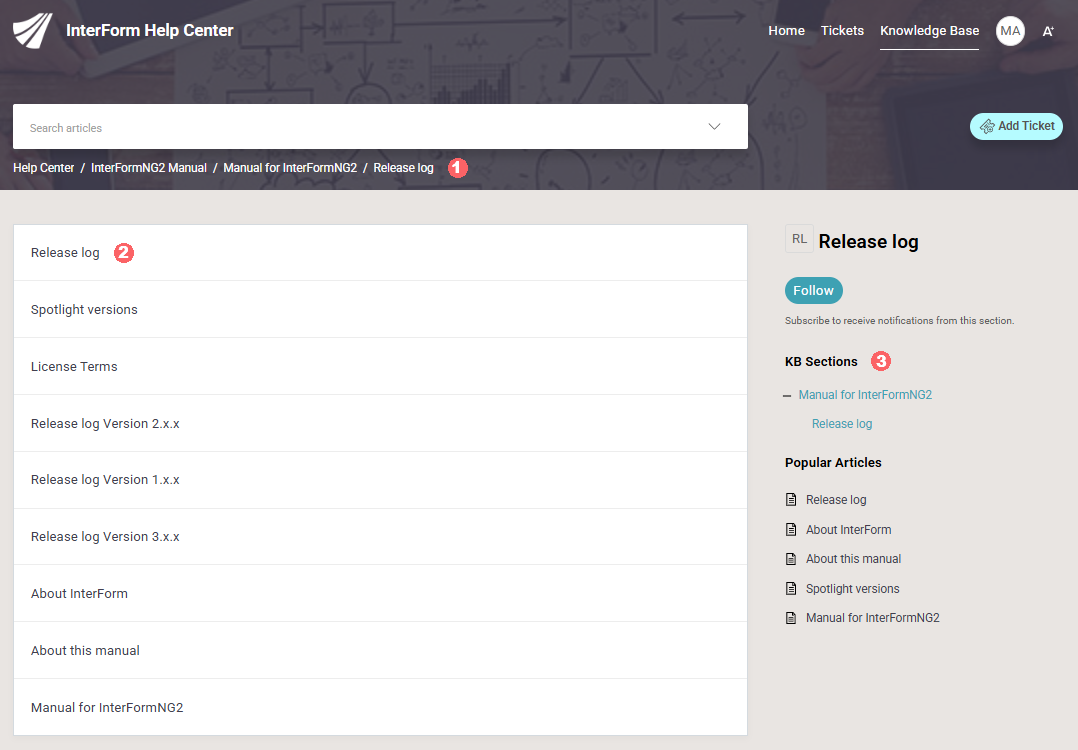Screen dimensions: 1078x750
Task: Click the Subscribe to receive notifications text
Action: pos(899,320)
